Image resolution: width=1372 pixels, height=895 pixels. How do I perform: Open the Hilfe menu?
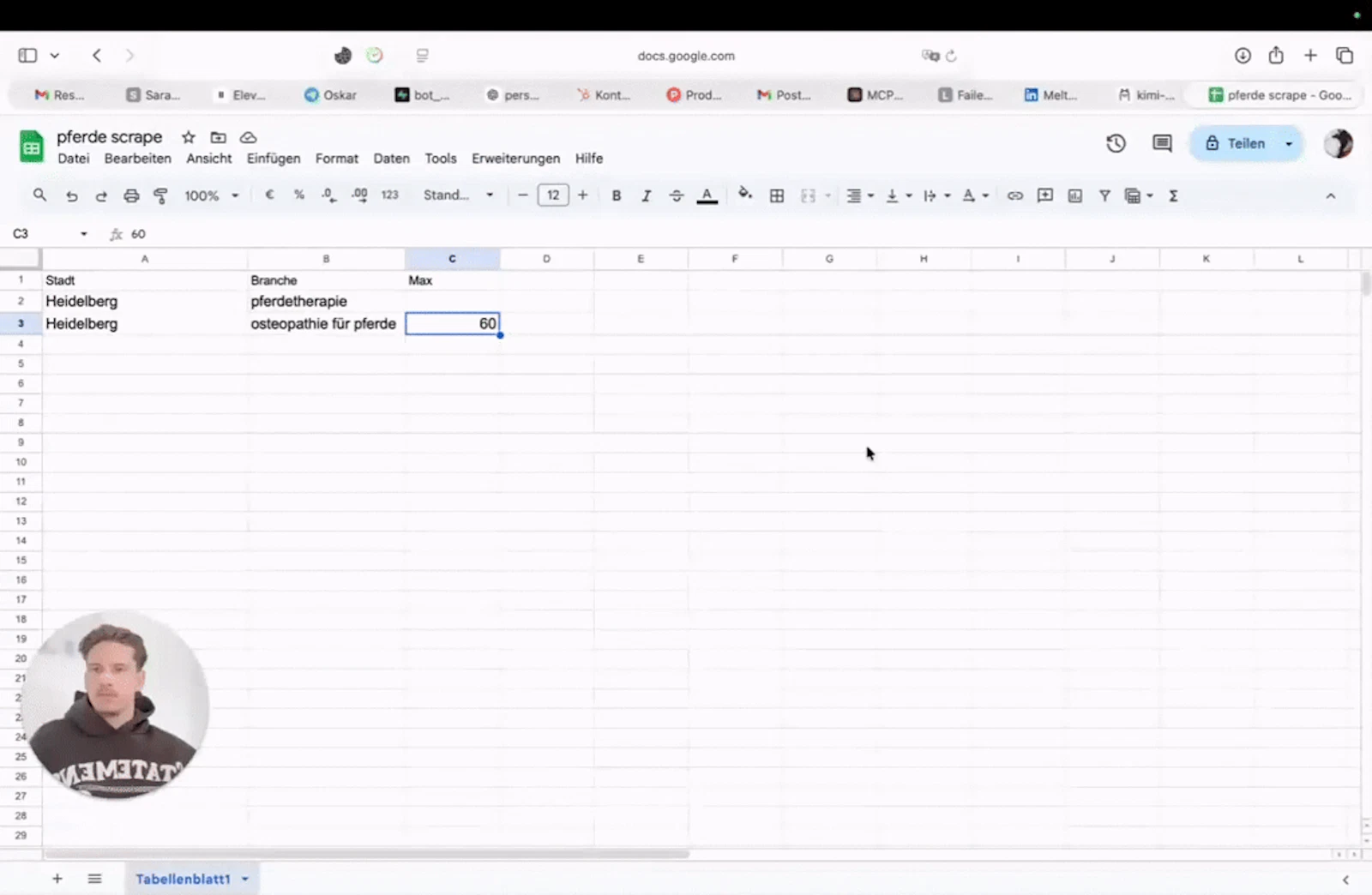(589, 159)
